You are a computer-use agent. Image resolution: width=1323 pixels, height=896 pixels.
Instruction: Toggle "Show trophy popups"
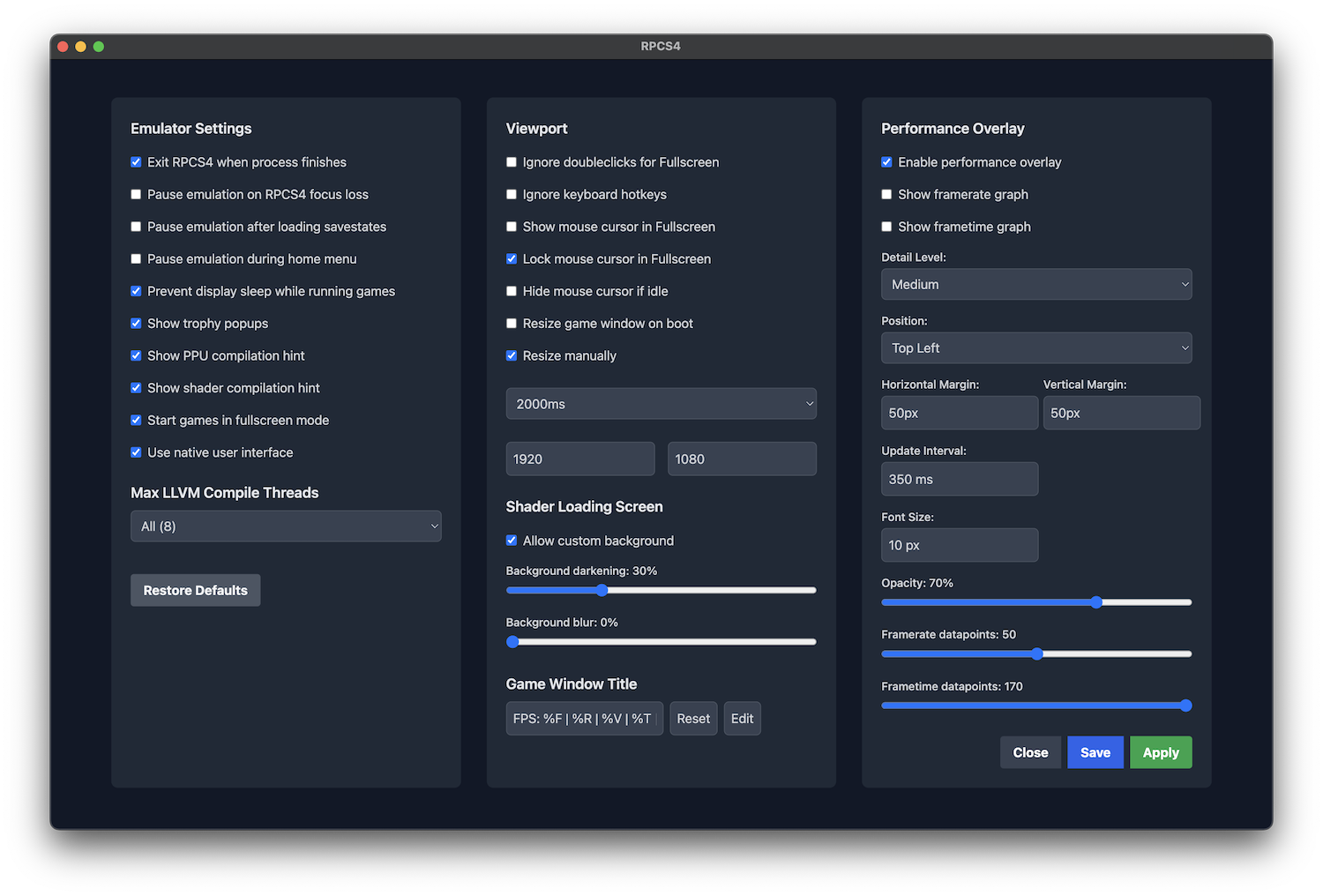136,324
